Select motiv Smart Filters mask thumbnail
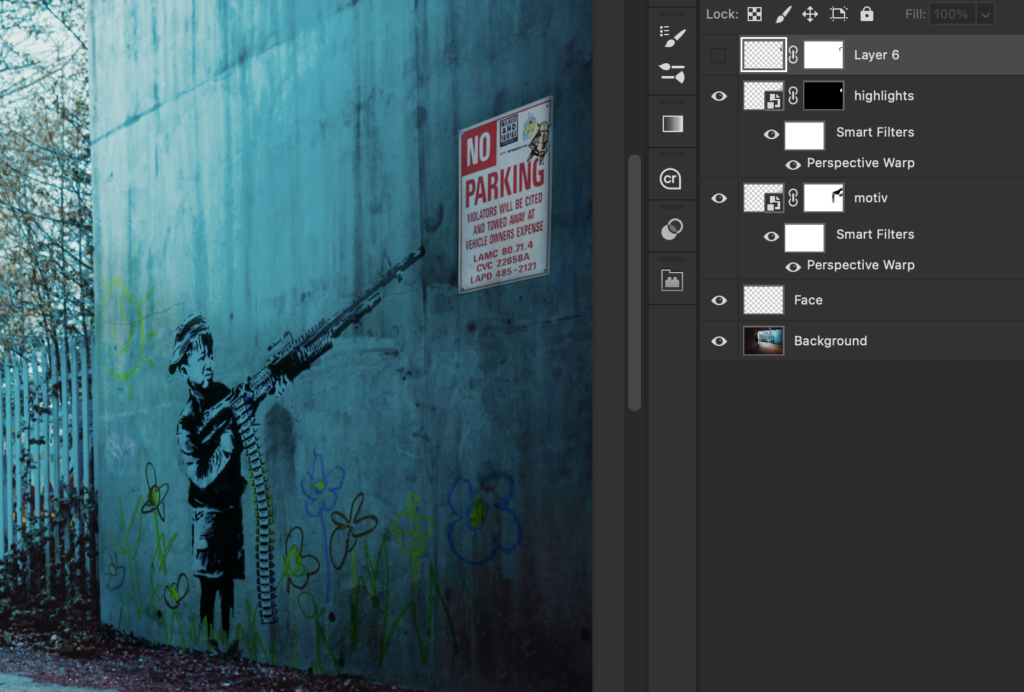 804,238
